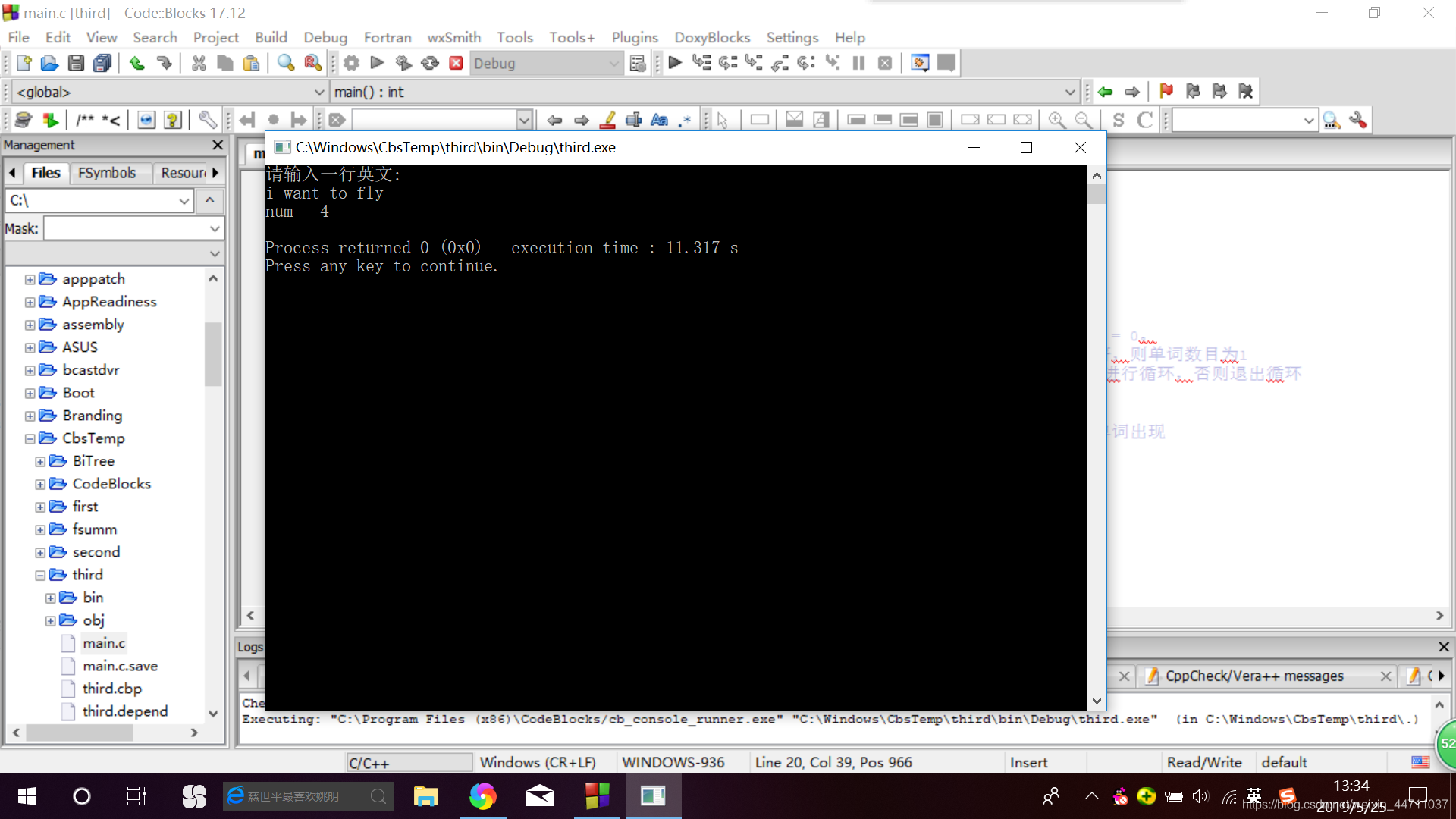The height and width of the screenshot is (819, 1456).
Task: Open the Settings menu
Action: (792, 37)
